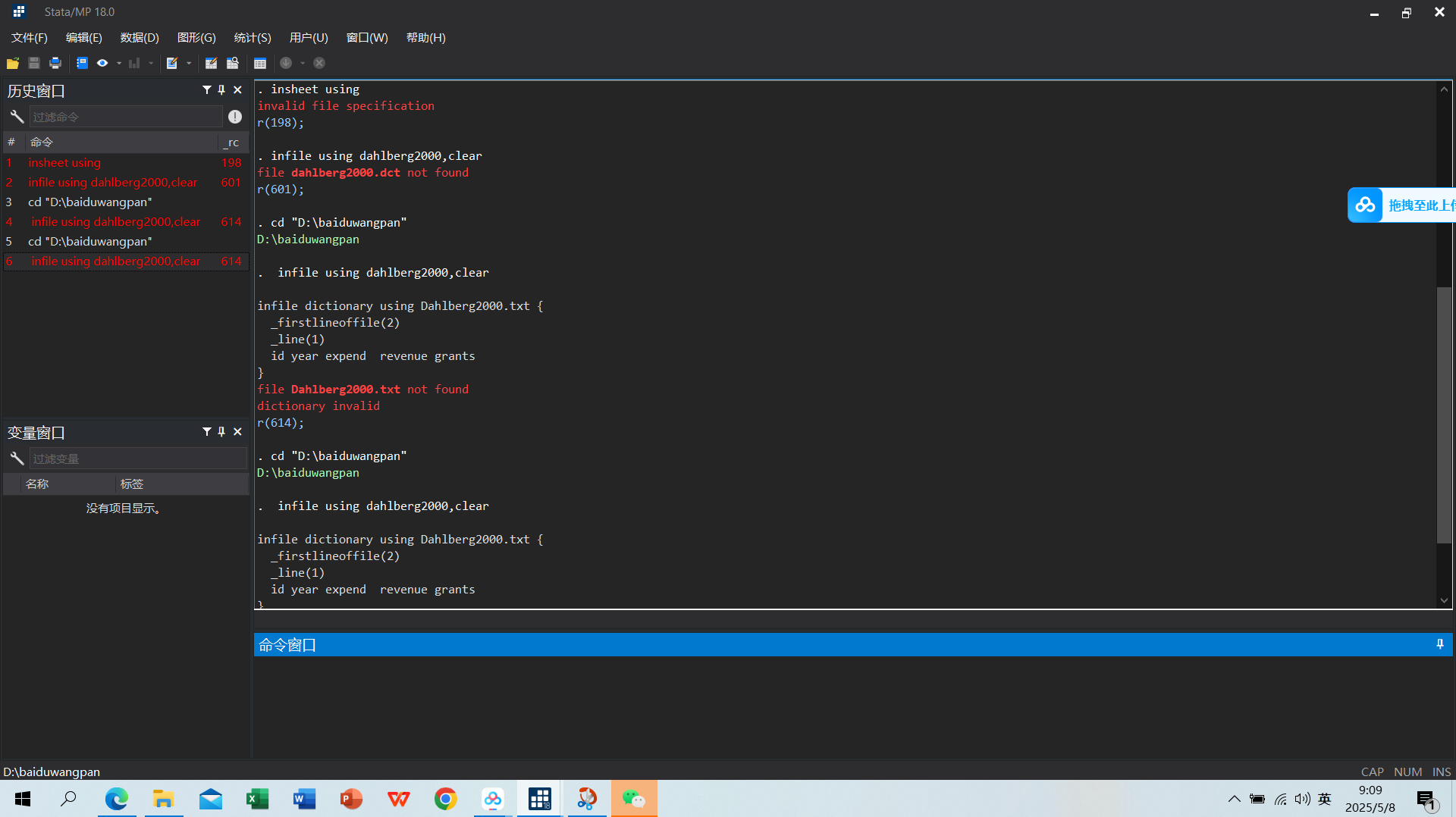Select history row number 3 cd command
Image resolution: width=1456 pixels, height=817 pixels.
(x=126, y=202)
